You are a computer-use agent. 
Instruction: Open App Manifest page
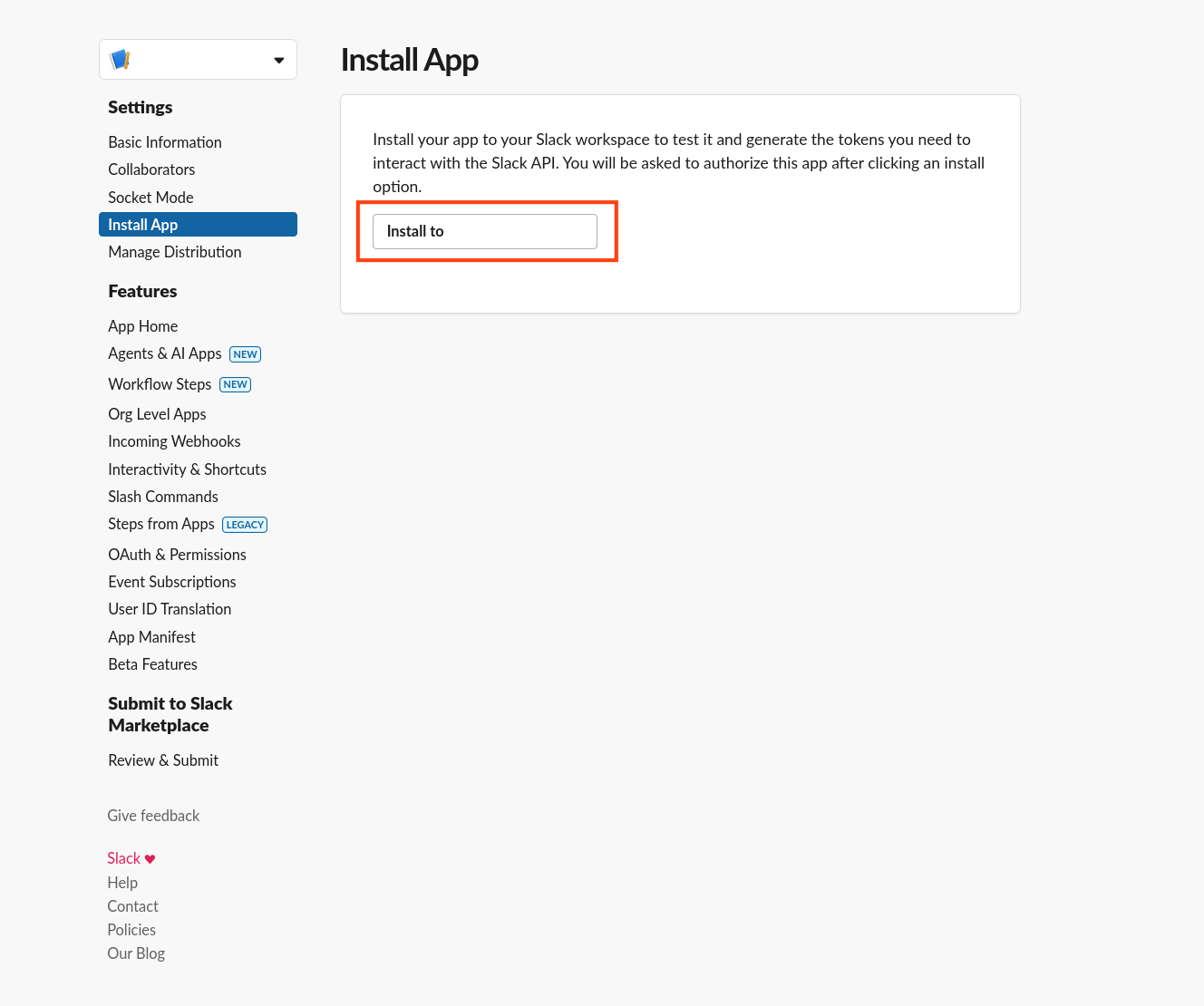pos(151,637)
